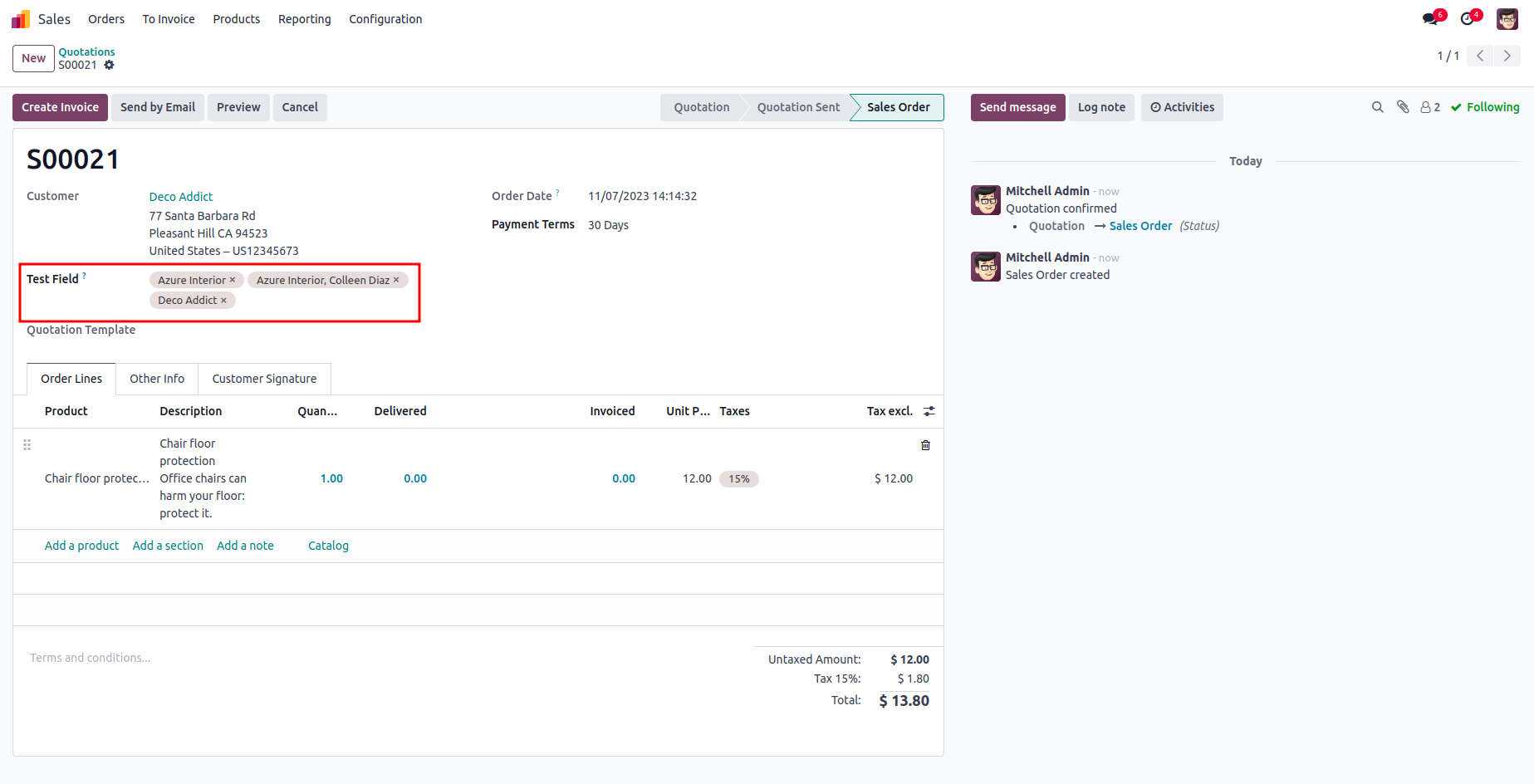
Task: Toggle the Following subscription status
Action: (x=1485, y=107)
